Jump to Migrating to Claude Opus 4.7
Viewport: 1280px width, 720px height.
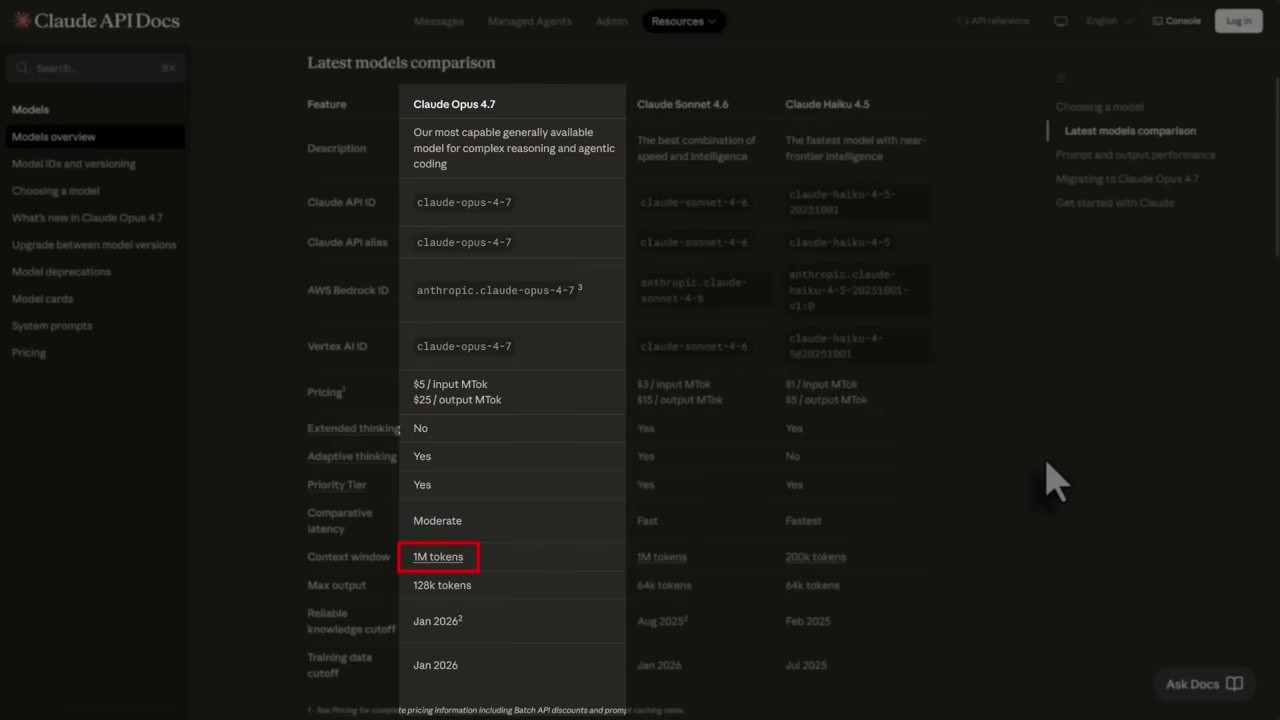[1127, 179]
